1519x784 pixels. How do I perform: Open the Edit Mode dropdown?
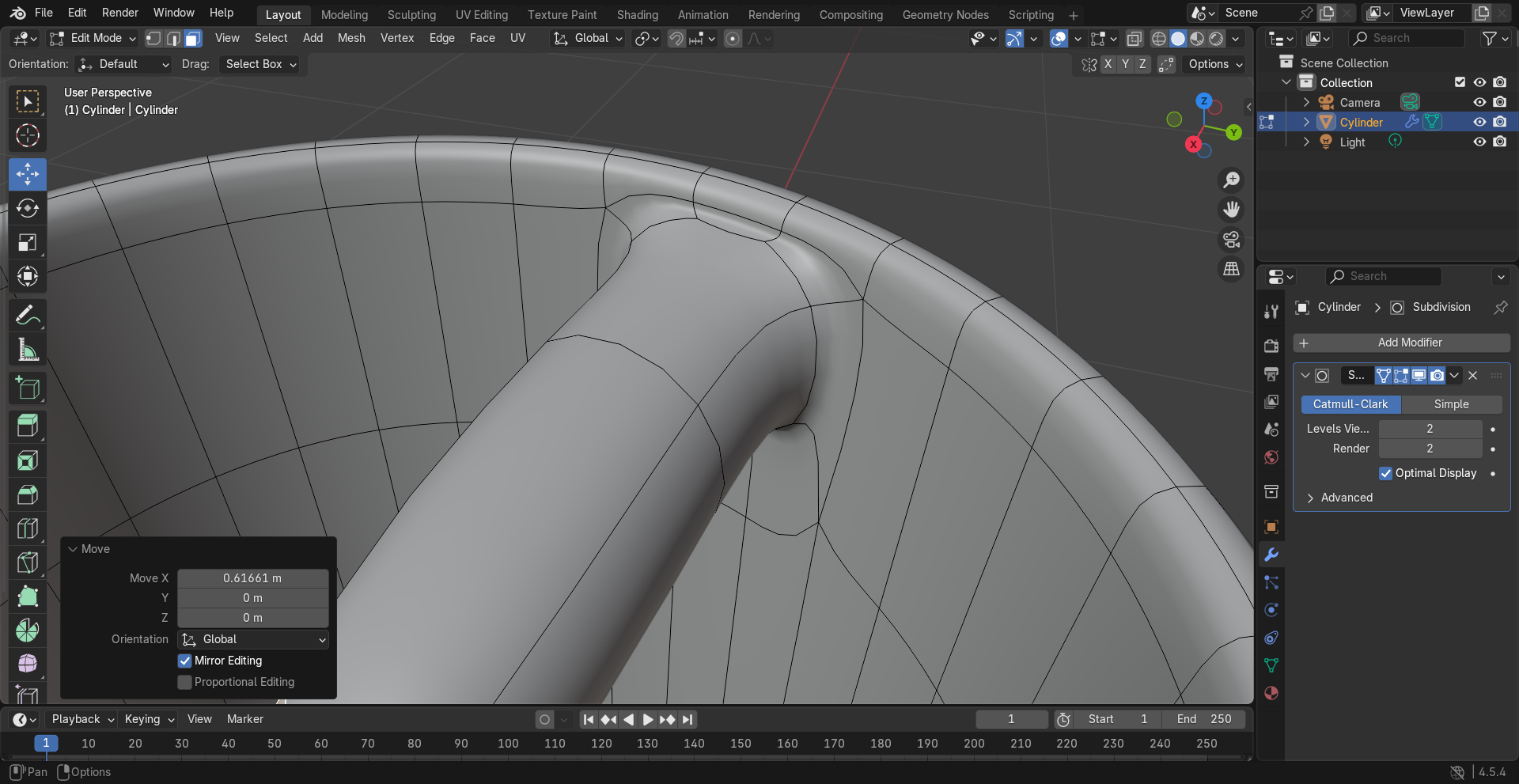click(93, 38)
